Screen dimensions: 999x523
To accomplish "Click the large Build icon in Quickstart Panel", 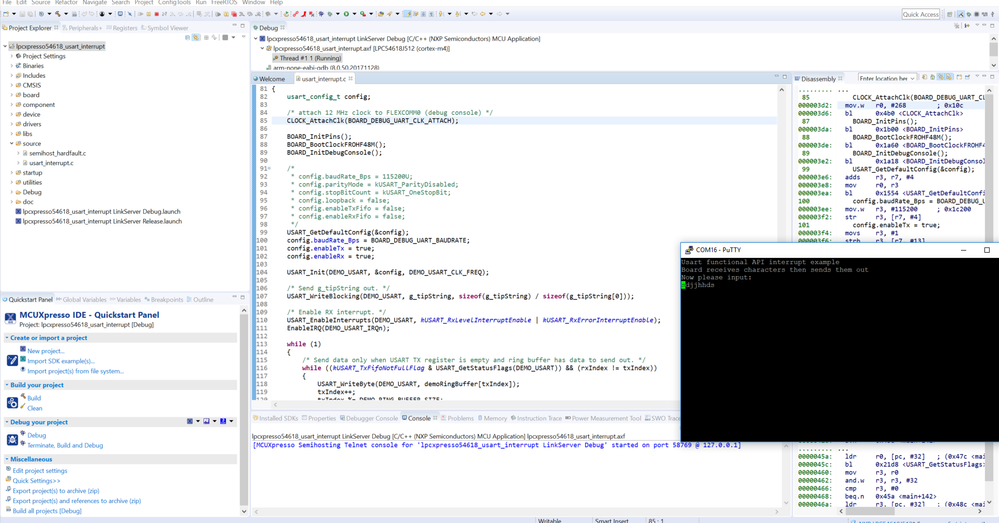I will [12, 403].
